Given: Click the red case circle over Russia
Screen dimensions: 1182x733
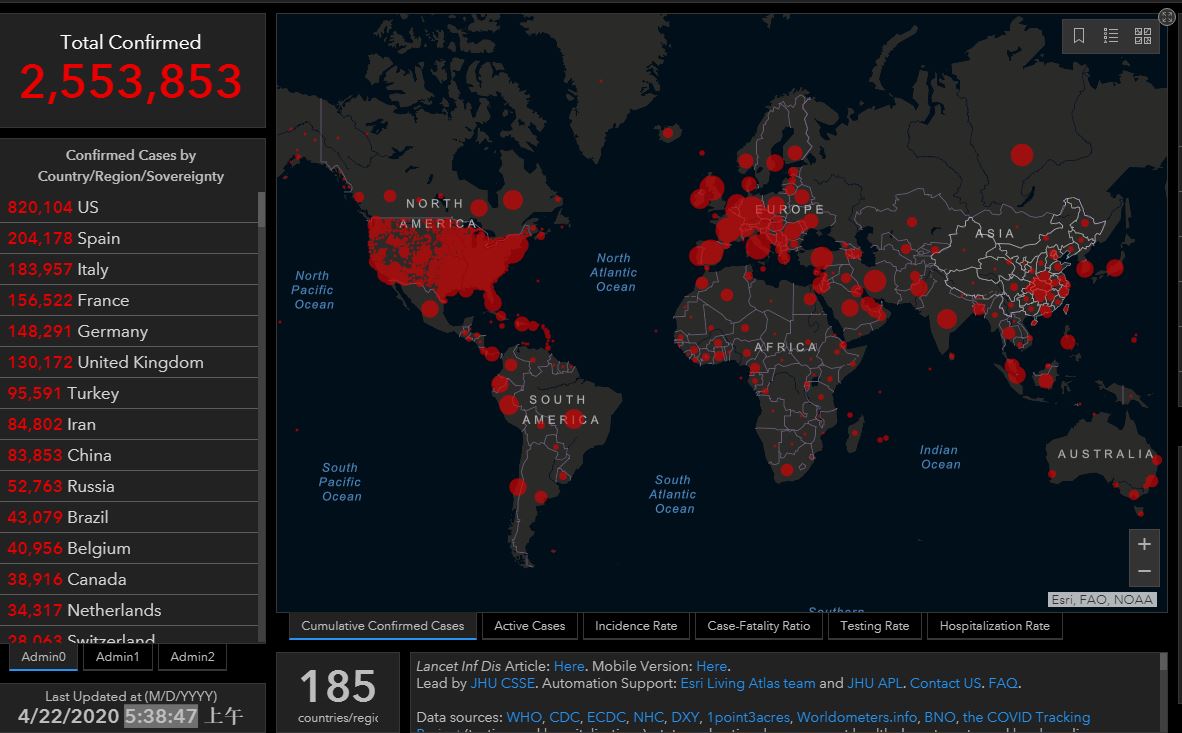Looking at the screenshot, I should pos(1021,155).
